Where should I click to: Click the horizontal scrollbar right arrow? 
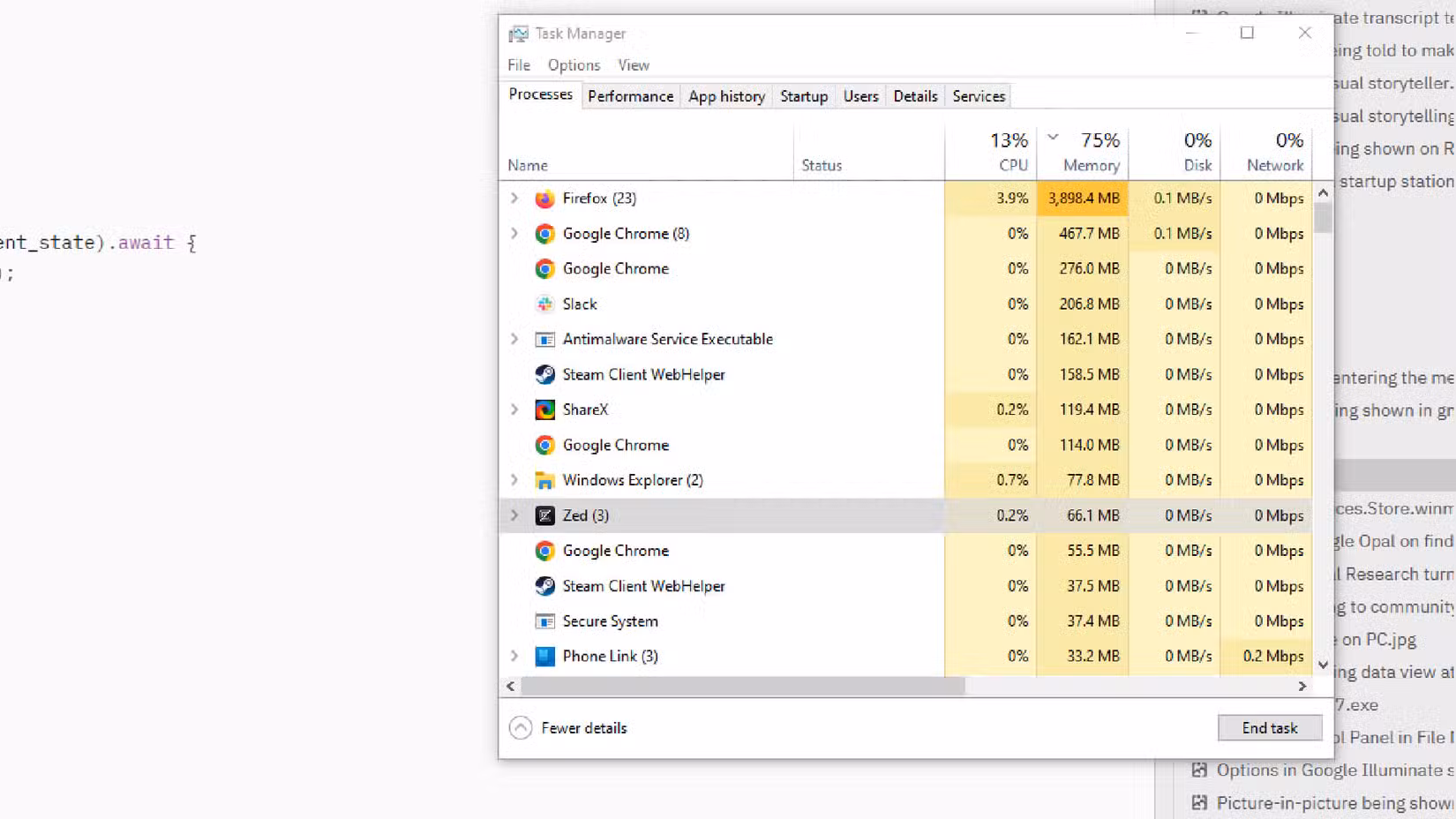pyautogui.click(x=1302, y=687)
